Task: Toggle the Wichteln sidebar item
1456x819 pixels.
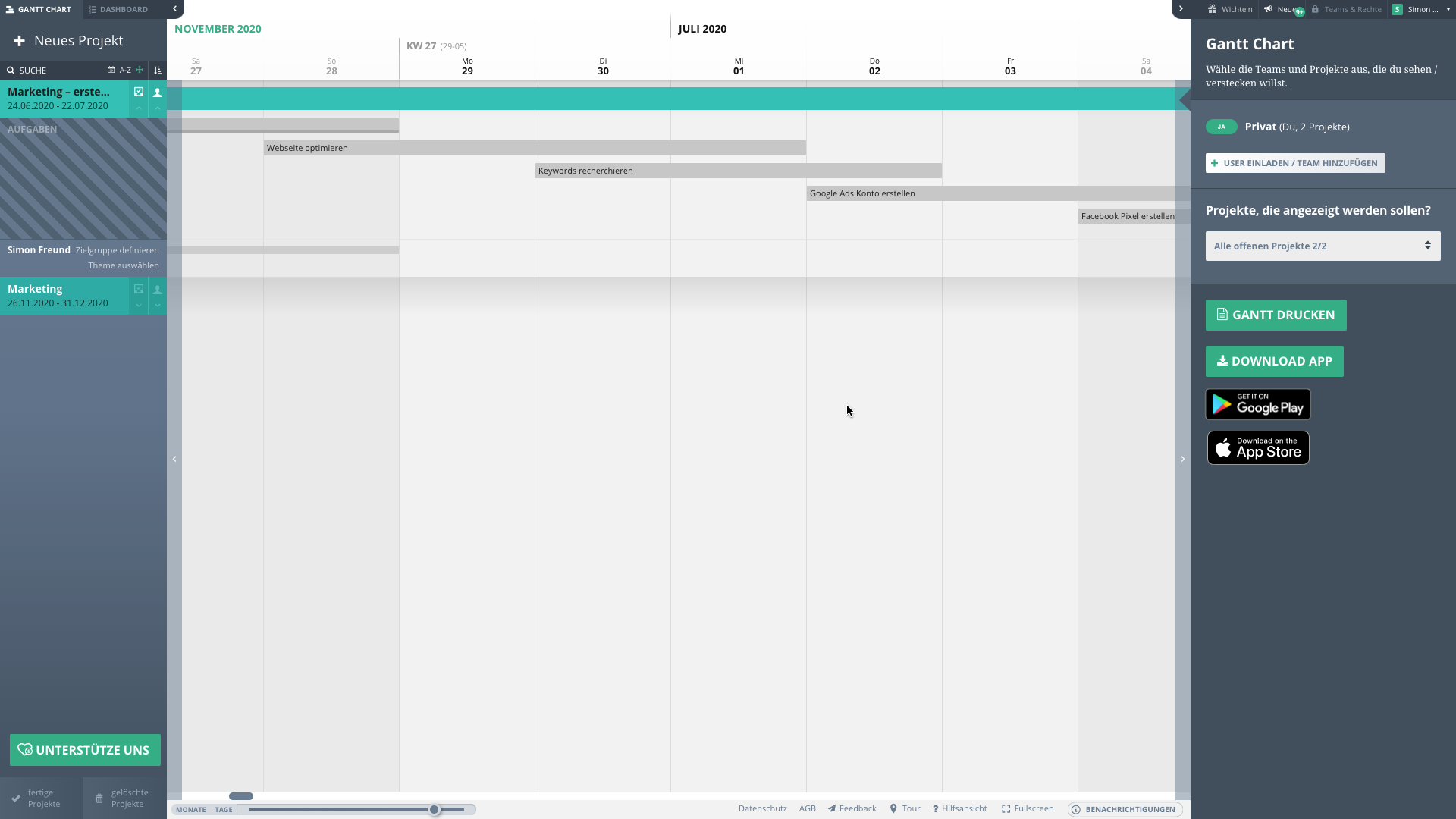Action: tap(1232, 9)
